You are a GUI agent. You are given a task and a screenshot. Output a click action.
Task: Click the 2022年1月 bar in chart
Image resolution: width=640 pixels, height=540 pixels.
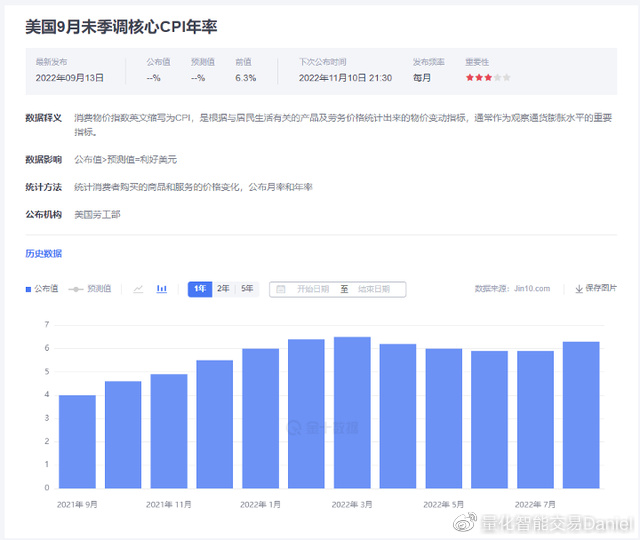(x=260, y=418)
